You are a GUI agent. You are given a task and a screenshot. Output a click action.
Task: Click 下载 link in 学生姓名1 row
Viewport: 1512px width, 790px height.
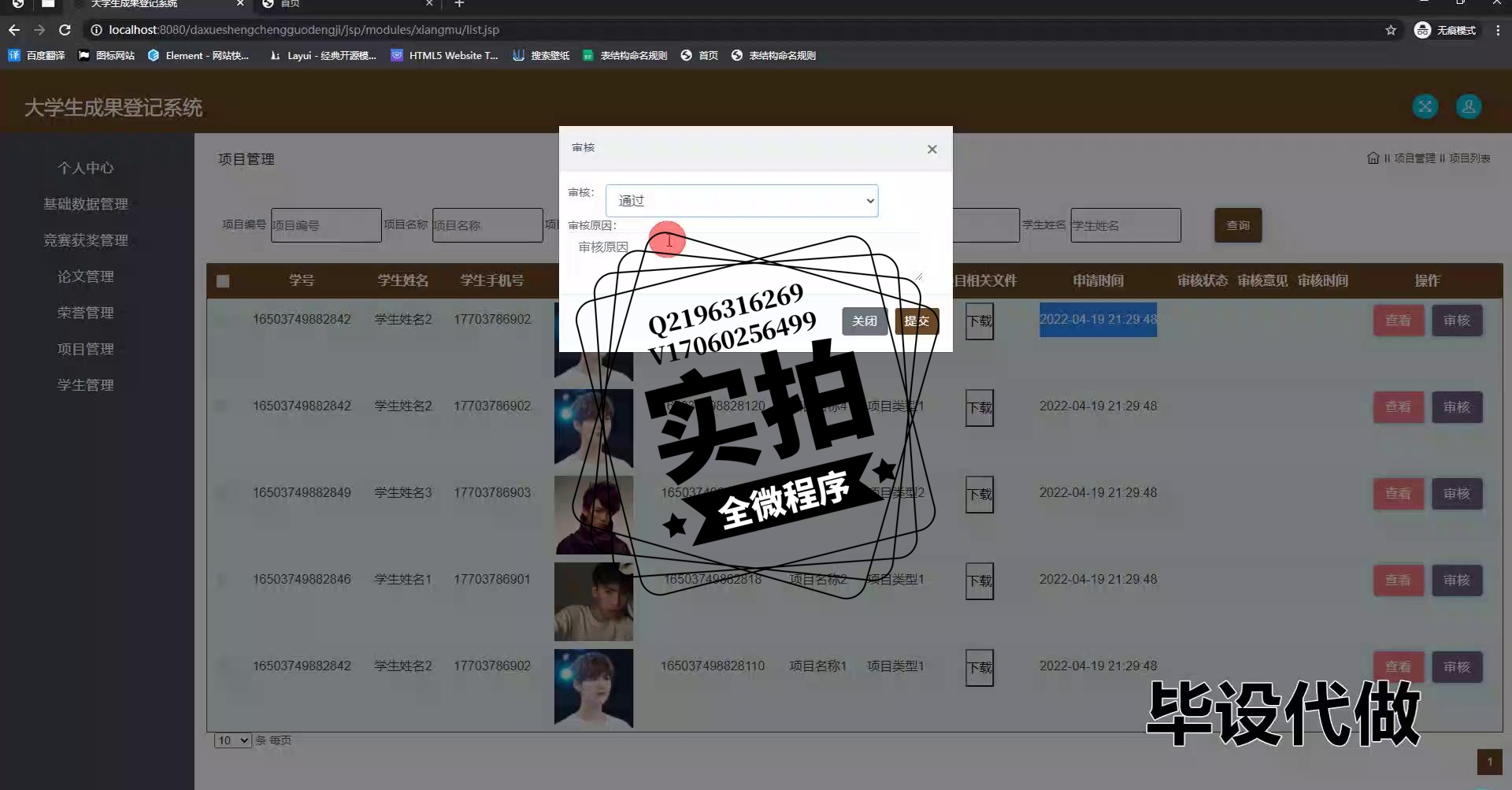point(980,581)
